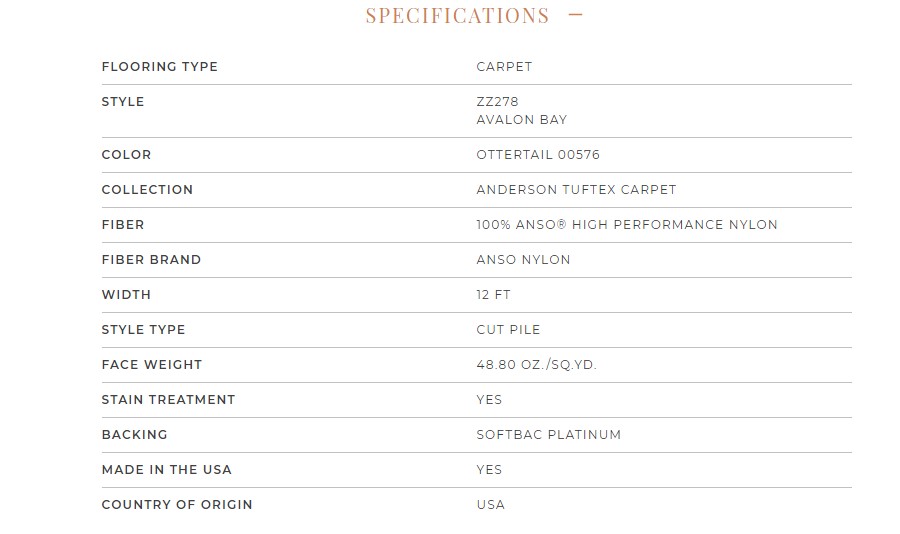The width and height of the screenshot is (900, 534).
Task: Click the Country of Origin label
Action: pos(177,505)
